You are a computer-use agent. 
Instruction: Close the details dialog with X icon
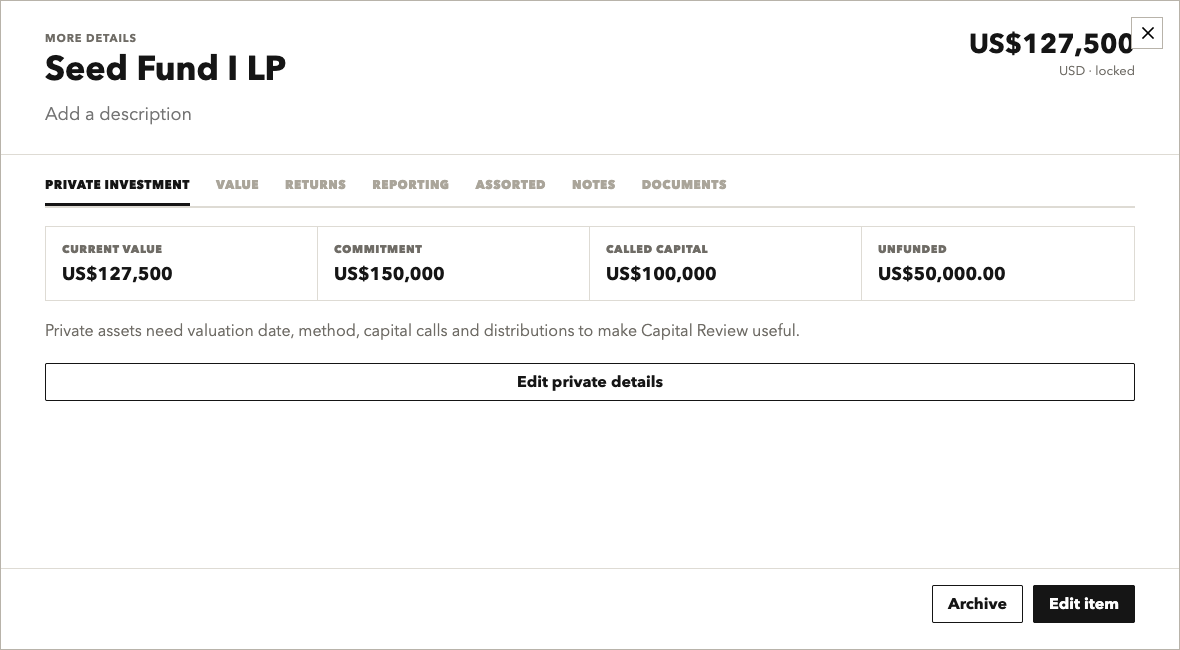1147,33
